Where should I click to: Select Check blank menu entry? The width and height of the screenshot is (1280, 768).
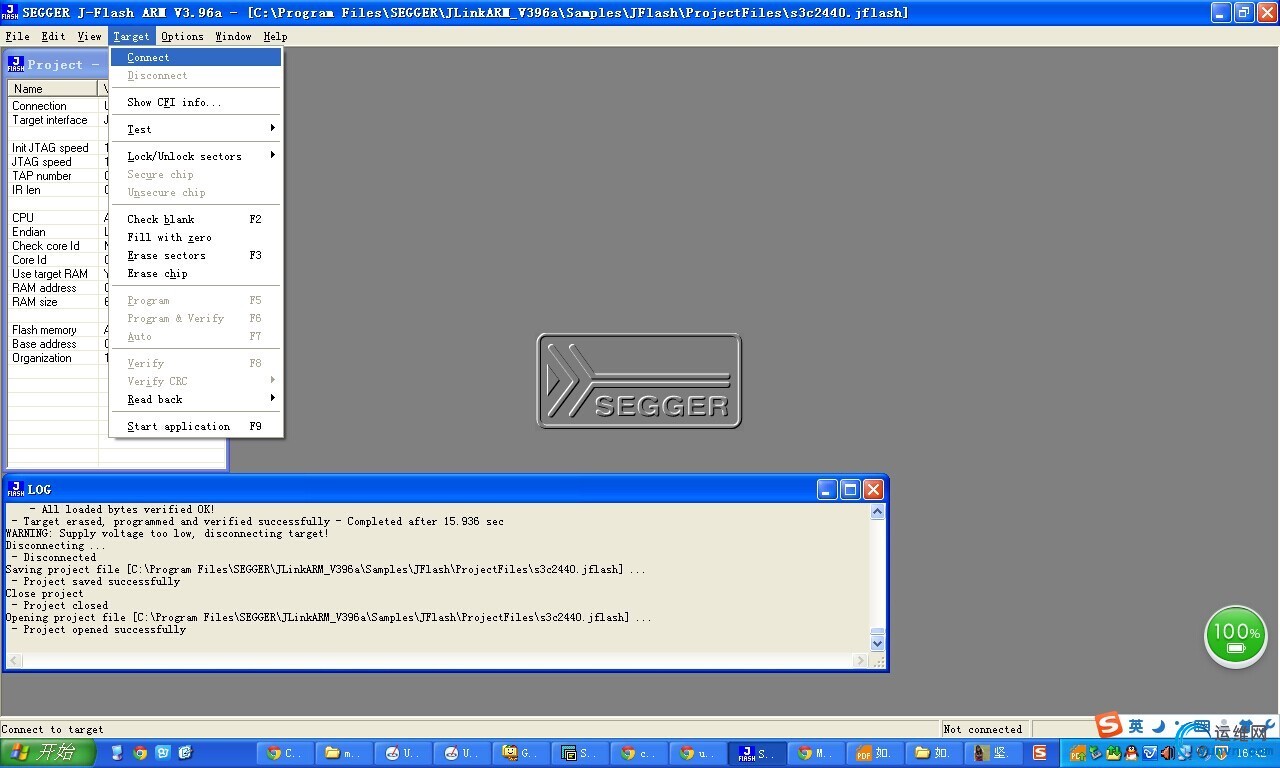click(x=196, y=219)
